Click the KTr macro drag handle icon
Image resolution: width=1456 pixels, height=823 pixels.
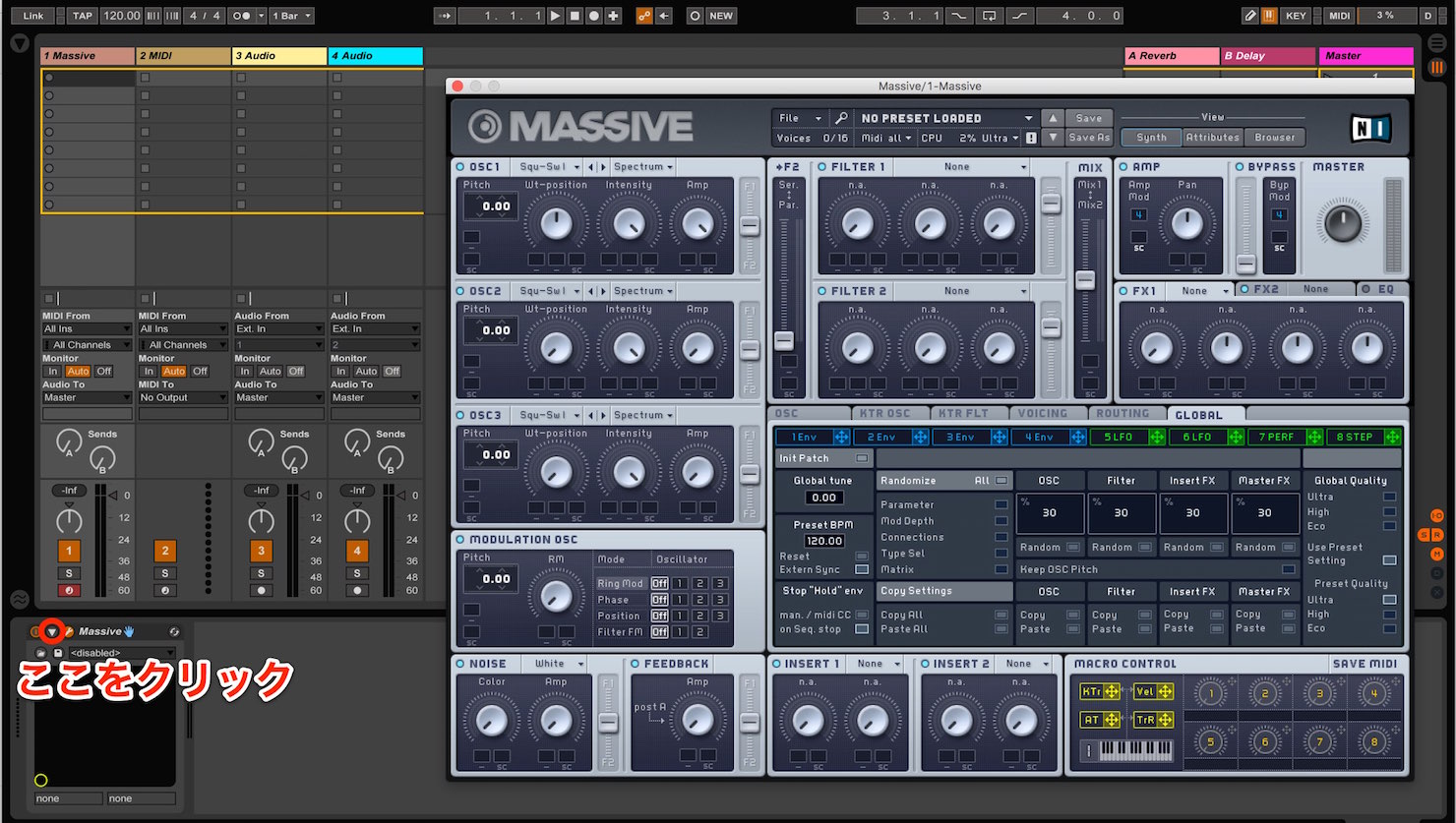(x=1112, y=691)
